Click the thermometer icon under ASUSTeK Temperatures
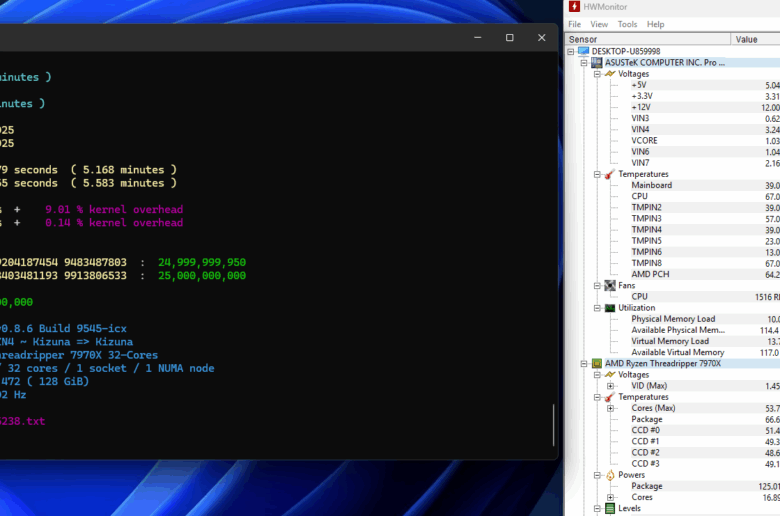780x516 pixels. 610,174
